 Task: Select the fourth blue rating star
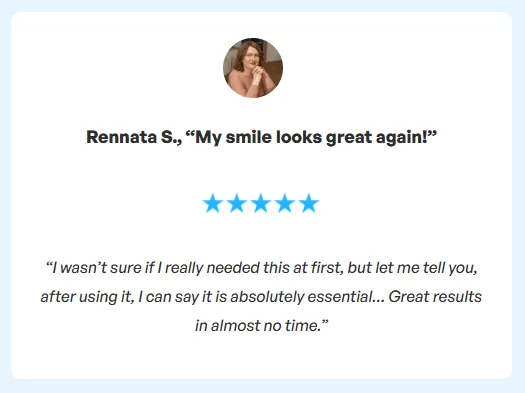(285, 203)
